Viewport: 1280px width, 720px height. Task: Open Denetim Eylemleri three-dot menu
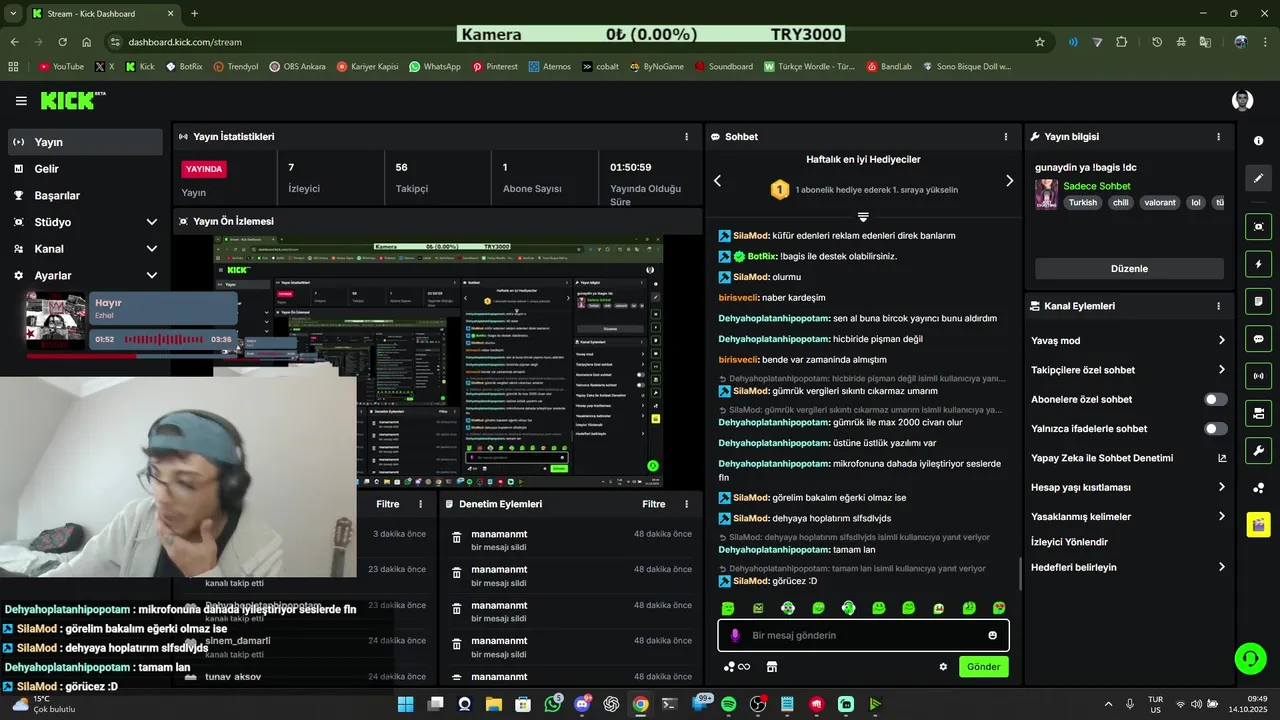(x=686, y=504)
